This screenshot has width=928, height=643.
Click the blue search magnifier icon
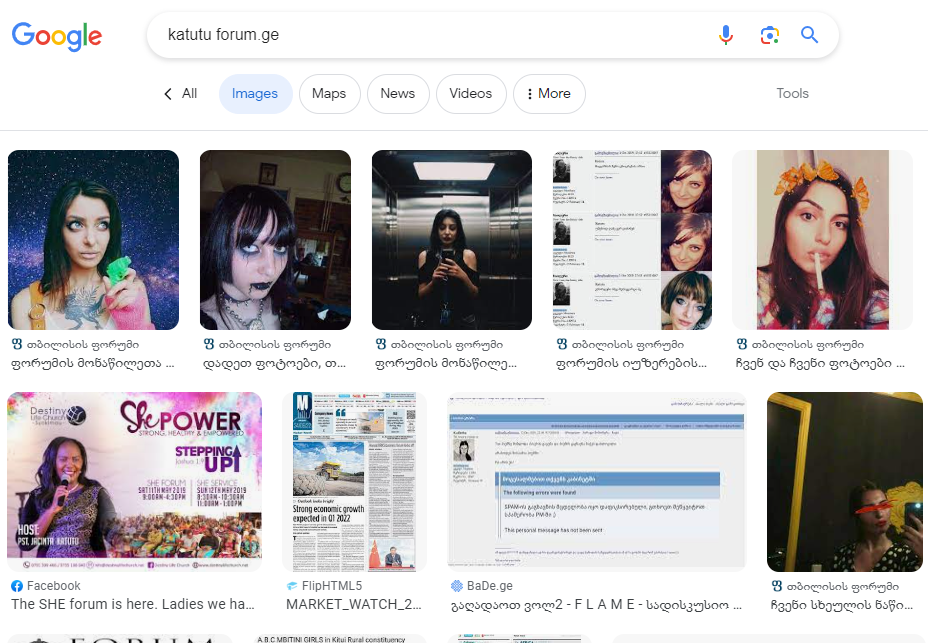[x=809, y=35]
